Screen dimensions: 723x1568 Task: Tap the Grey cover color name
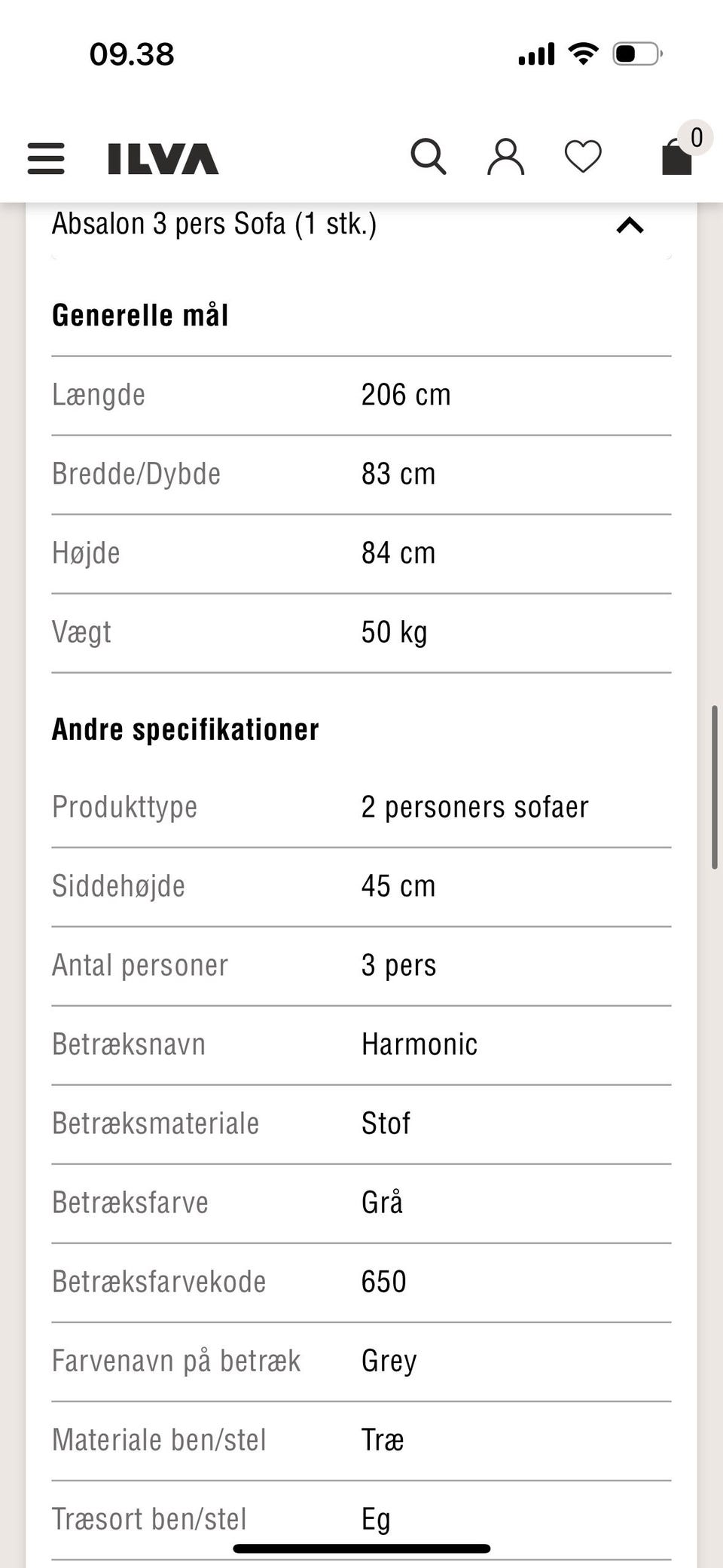coord(389,1361)
